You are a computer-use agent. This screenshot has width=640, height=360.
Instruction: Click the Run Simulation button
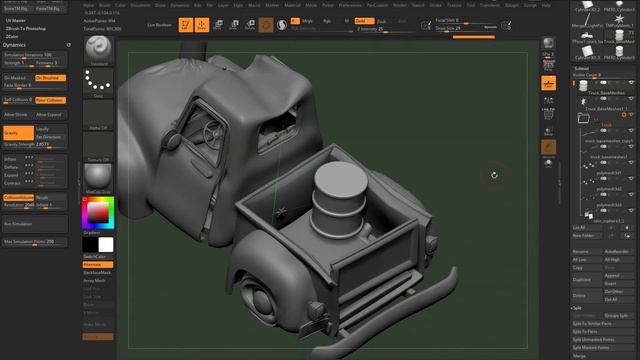pyautogui.click(x=35, y=224)
